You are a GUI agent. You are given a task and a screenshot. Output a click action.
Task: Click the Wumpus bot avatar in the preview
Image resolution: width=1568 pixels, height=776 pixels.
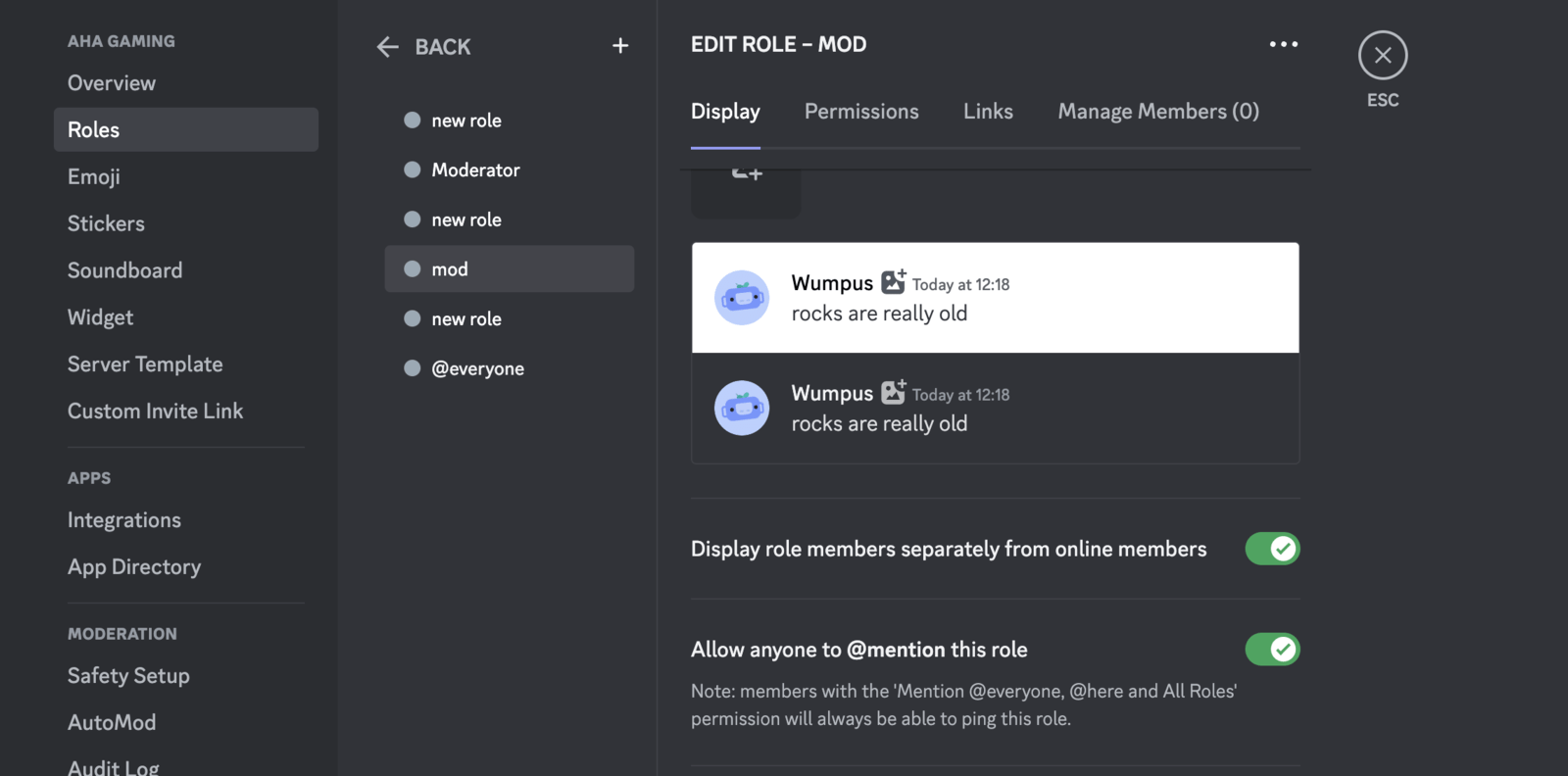click(742, 297)
